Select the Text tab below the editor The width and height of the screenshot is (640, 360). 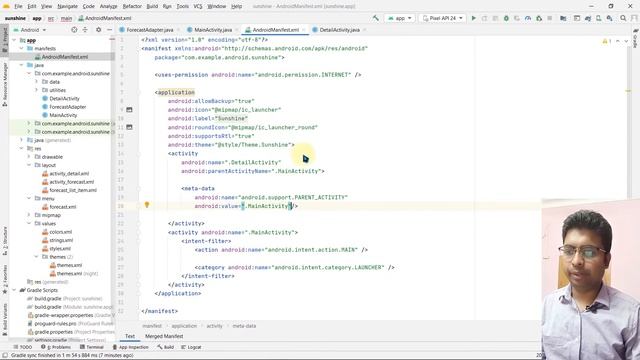click(x=130, y=336)
